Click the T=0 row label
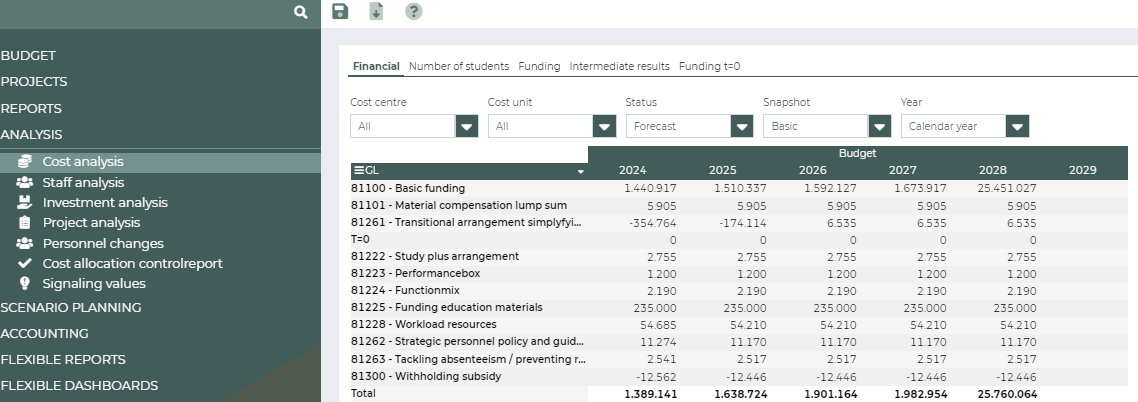 [x=360, y=239]
